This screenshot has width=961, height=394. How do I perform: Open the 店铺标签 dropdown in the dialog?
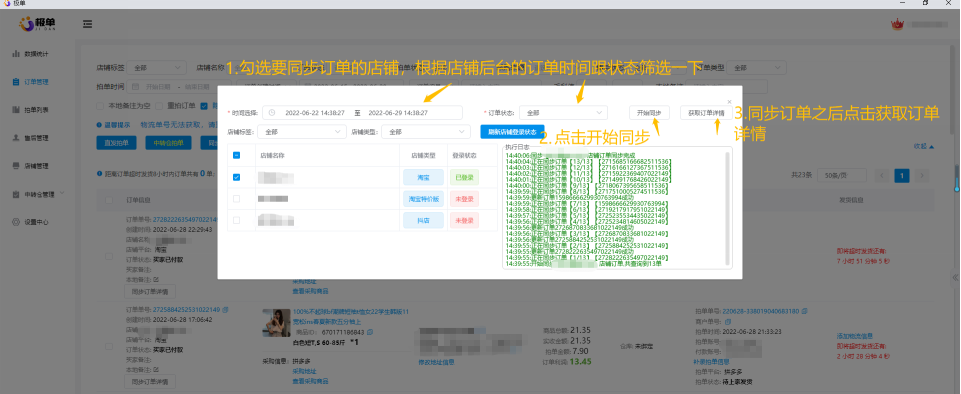302,132
